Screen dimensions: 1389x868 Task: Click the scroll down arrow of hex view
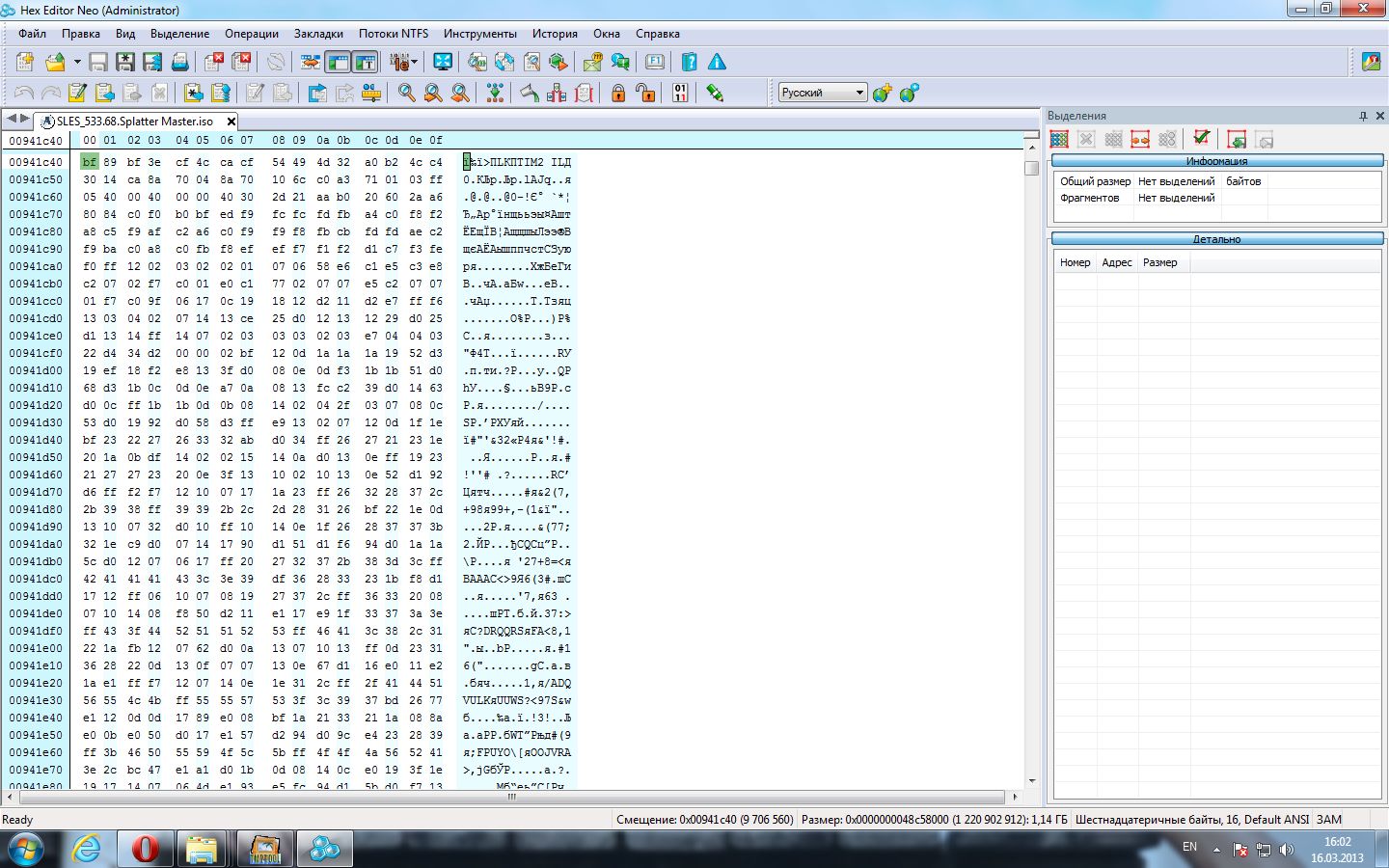pyautogui.click(x=1031, y=781)
